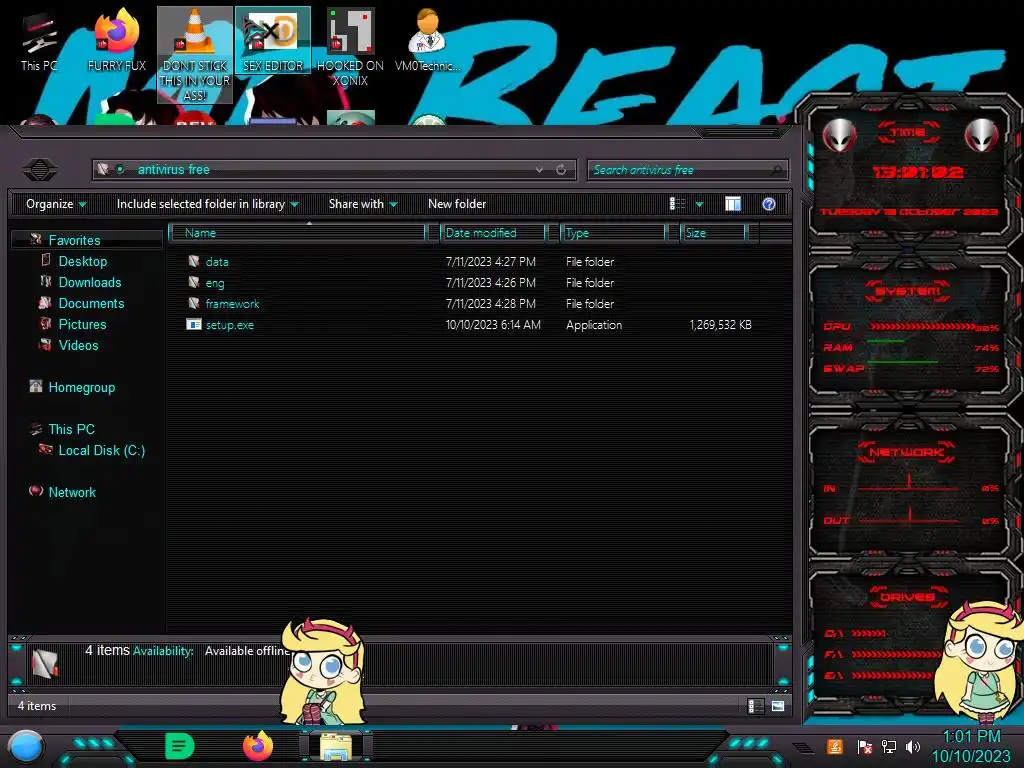Click the widget TIME header
The image size is (1024, 768).
point(908,133)
